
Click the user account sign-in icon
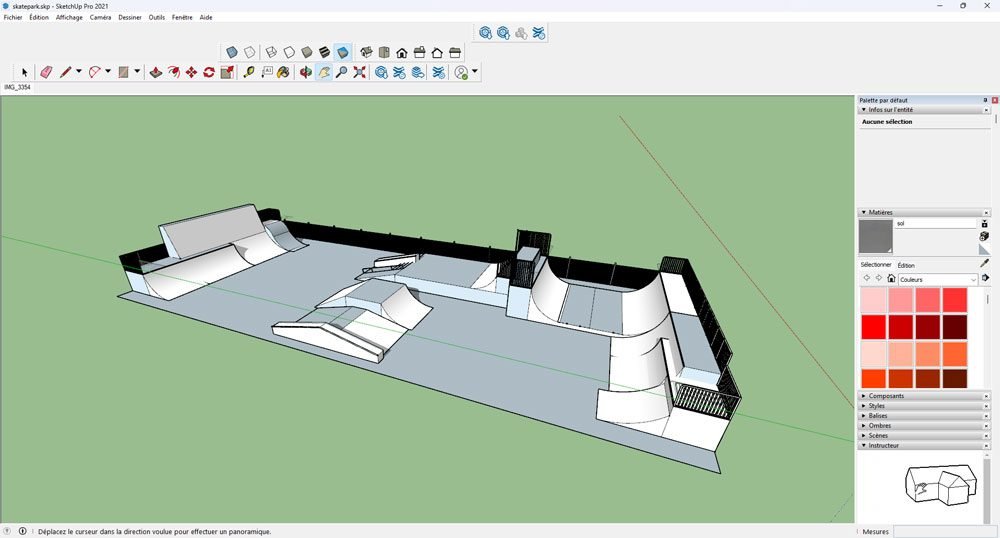pos(461,72)
